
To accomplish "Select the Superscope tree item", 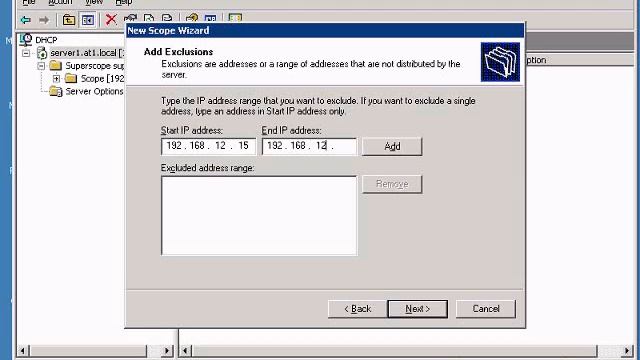I will click(95, 66).
